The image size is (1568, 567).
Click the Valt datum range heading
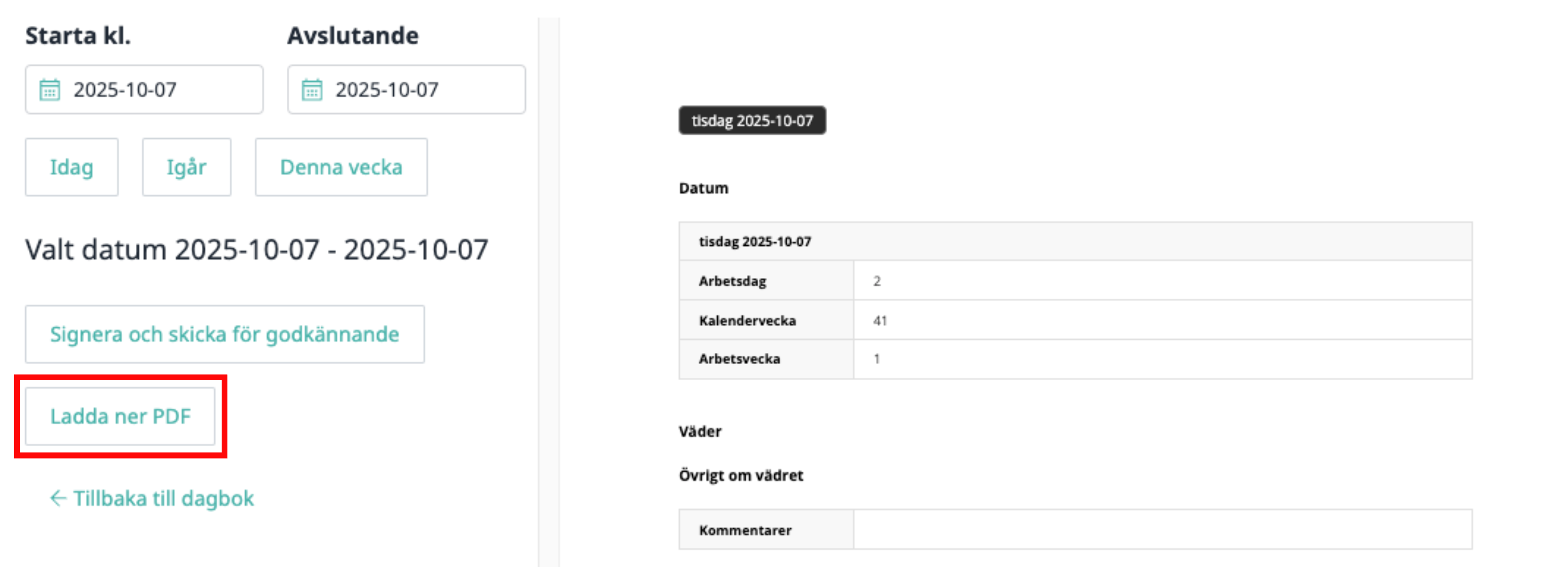257,250
